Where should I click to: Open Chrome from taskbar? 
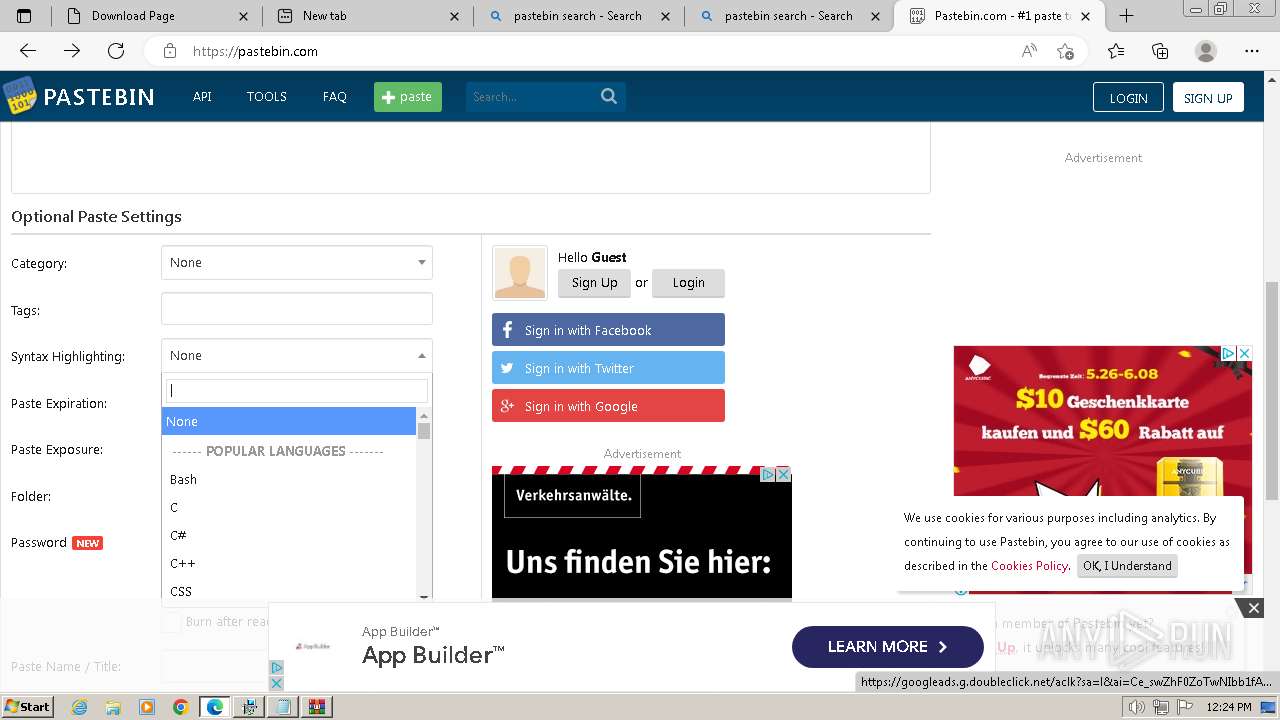[180, 707]
